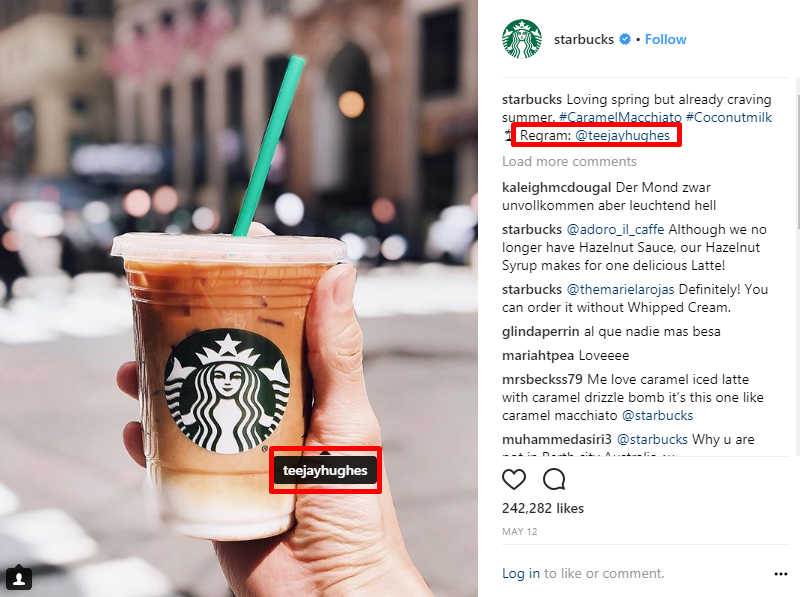Click the comments scrollbar
This screenshot has width=800, height=597.
pyautogui.click(x=797, y=266)
